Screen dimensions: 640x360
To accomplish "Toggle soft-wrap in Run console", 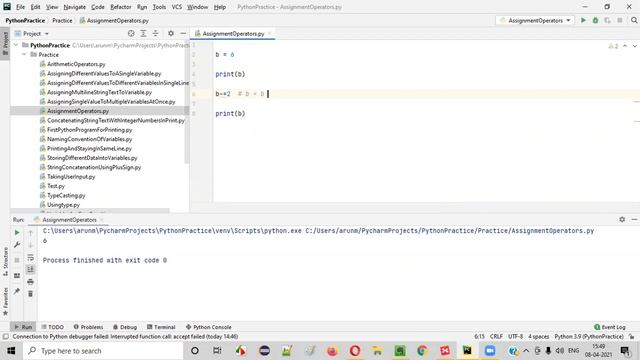I will 30,258.
